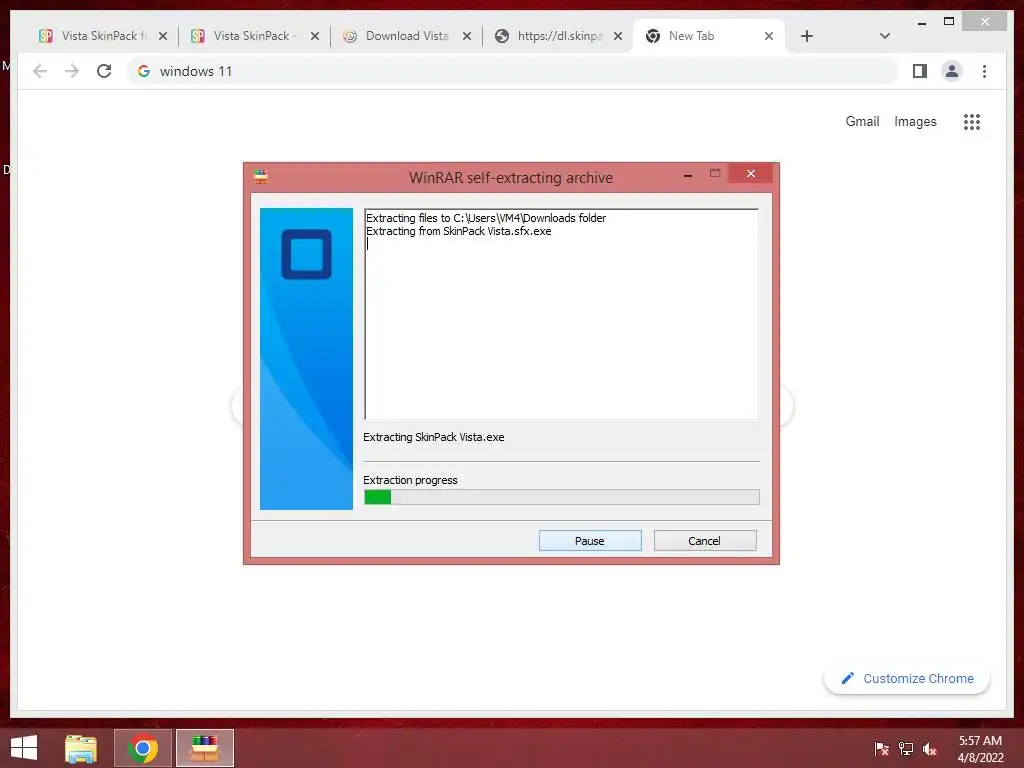
Task: Click the muted volume tray icon
Action: pyautogui.click(x=930, y=748)
